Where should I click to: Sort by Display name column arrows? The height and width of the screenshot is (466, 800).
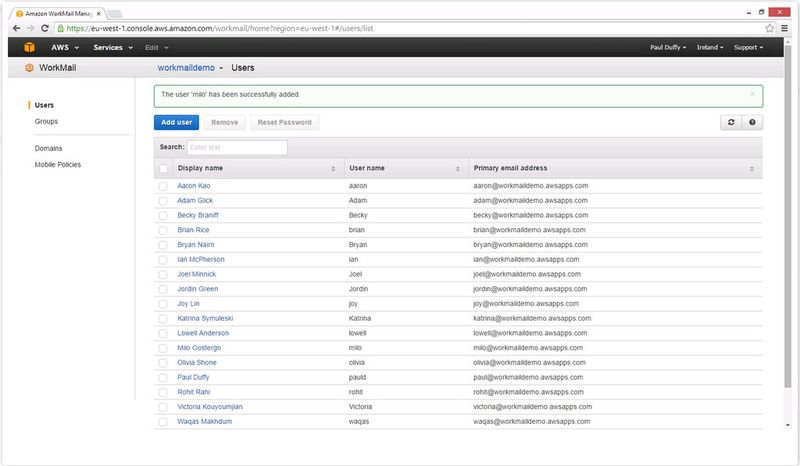[x=333, y=168]
